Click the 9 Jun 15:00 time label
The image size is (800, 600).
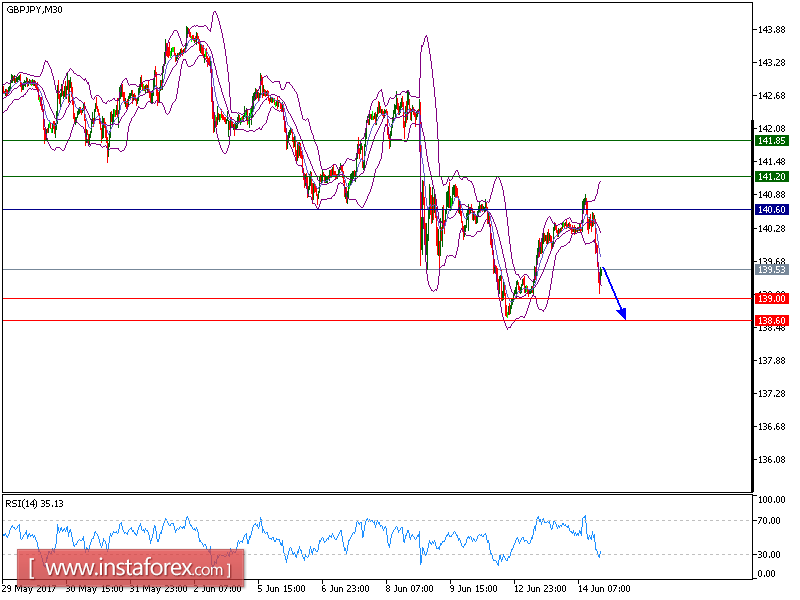(x=473, y=588)
